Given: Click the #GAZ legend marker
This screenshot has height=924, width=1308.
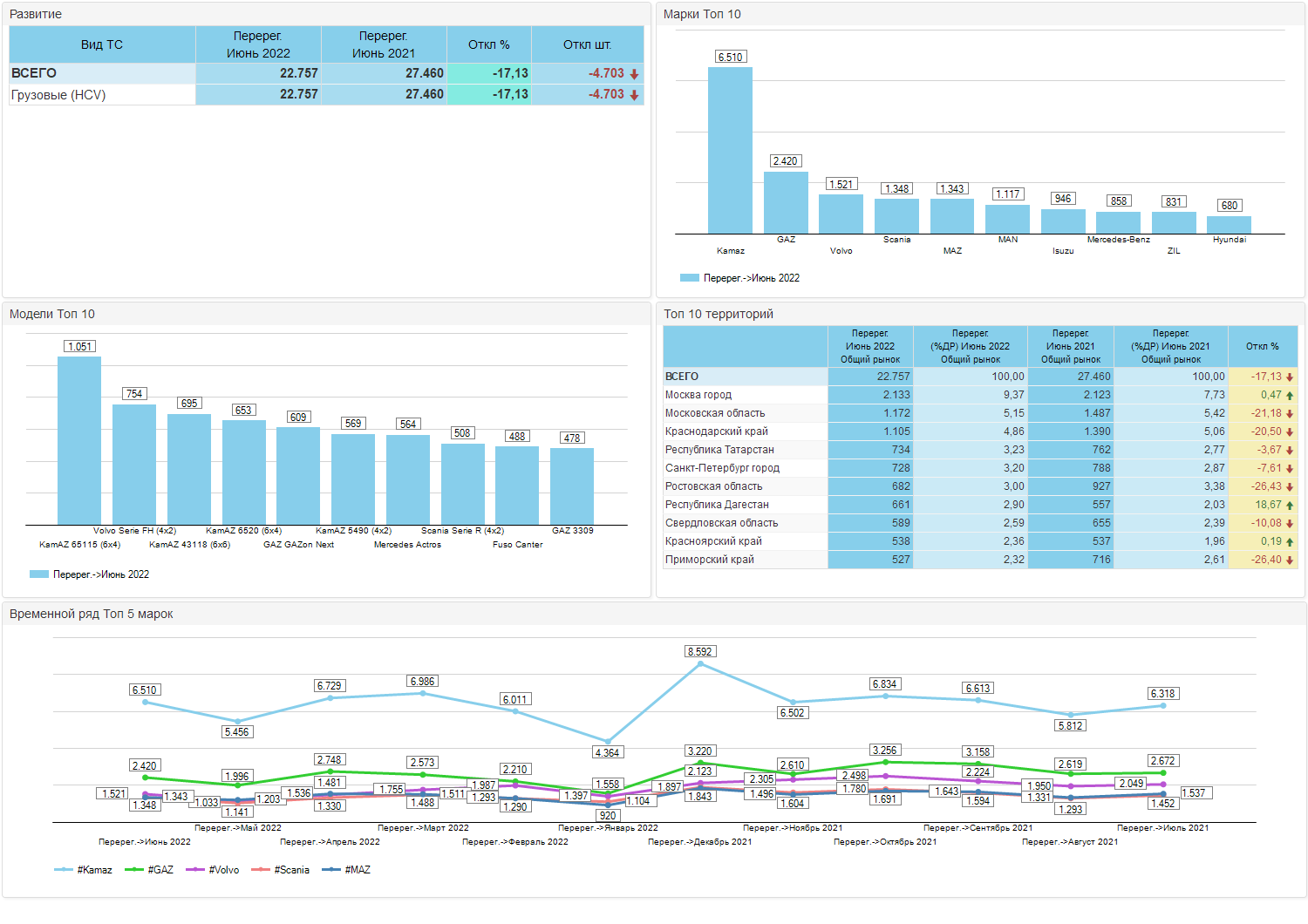Looking at the screenshot, I should click(134, 870).
